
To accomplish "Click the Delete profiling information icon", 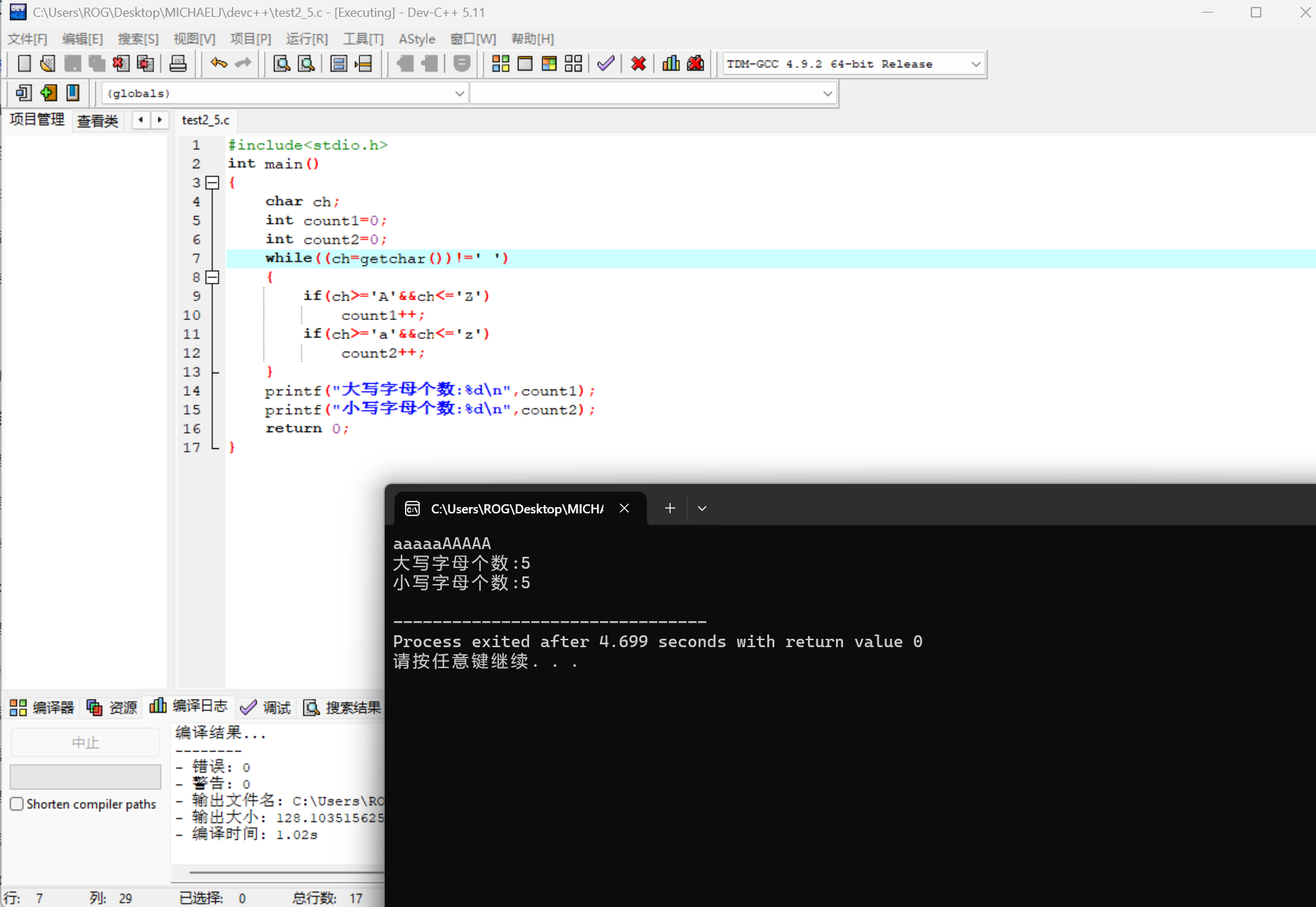I will [695, 64].
